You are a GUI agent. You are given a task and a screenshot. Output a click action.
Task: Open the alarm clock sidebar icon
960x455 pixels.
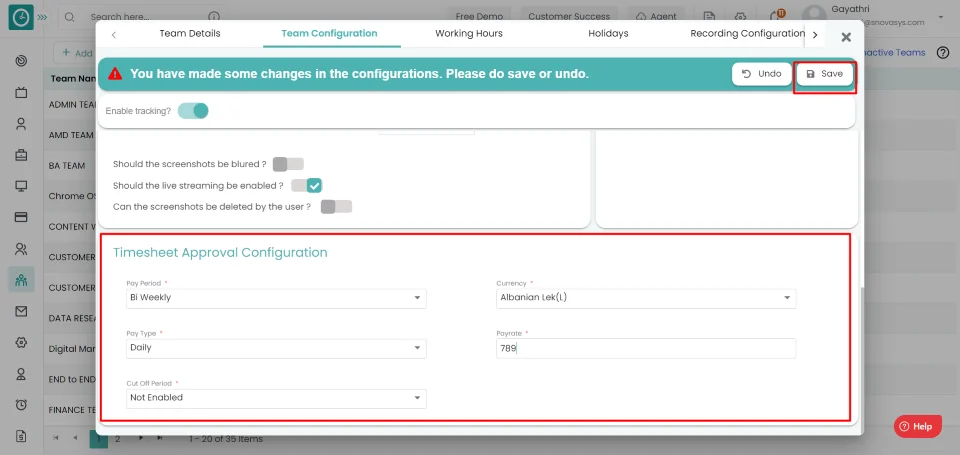click(21, 404)
